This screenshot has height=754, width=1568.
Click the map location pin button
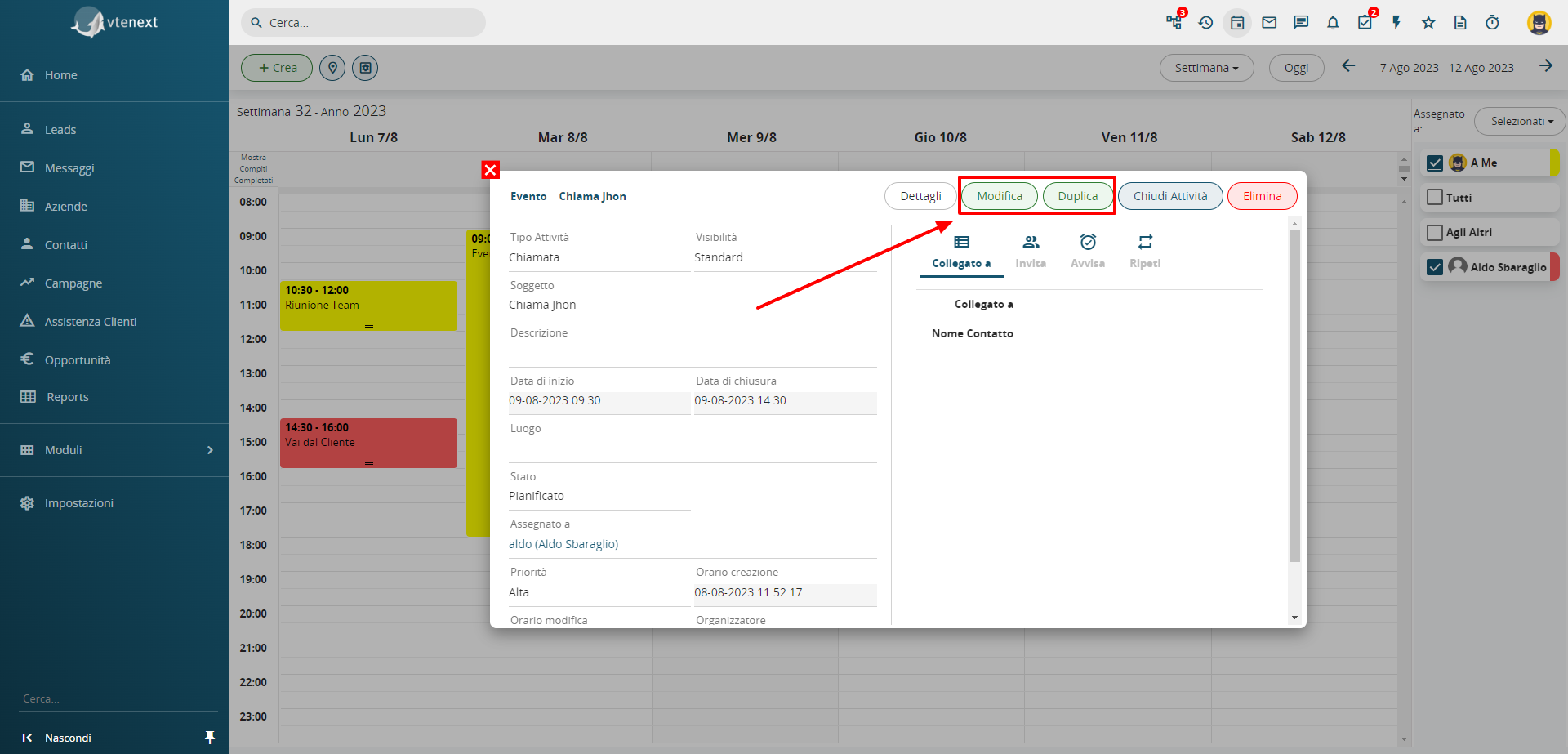coord(332,68)
